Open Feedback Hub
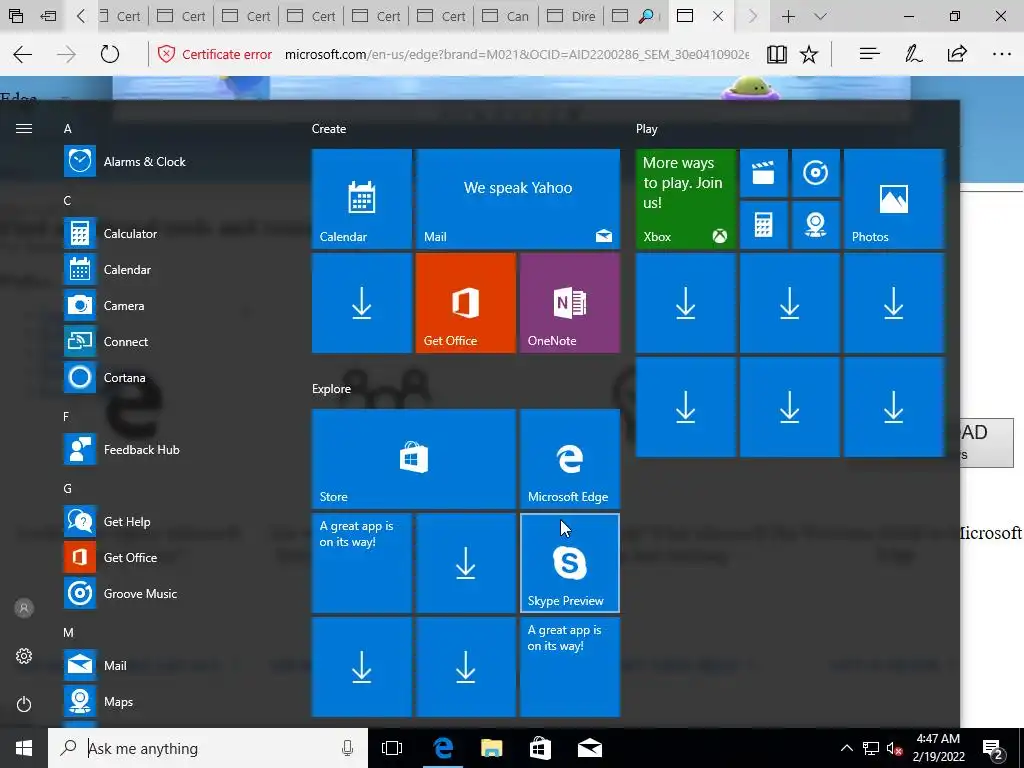The width and height of the screenshot is (1024, 768). point(144,449)
